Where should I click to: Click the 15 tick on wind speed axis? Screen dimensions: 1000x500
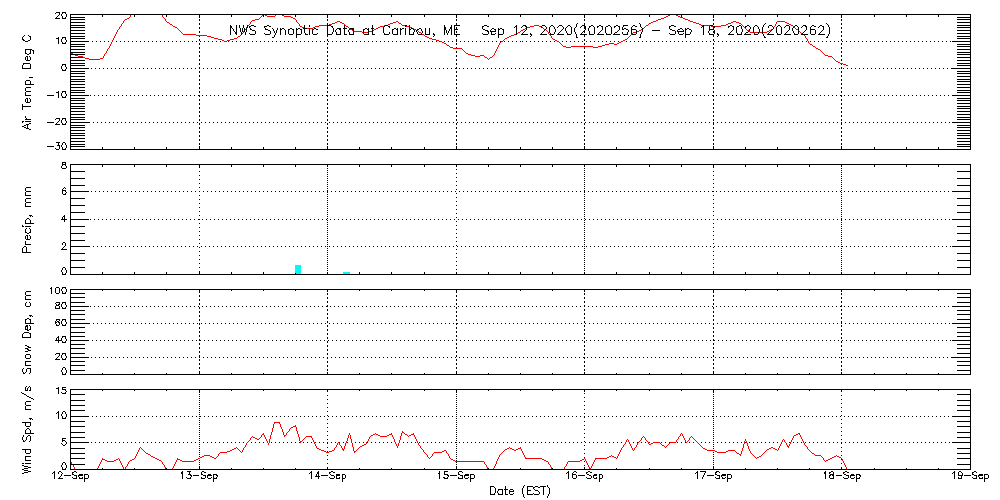coord(60,390)
